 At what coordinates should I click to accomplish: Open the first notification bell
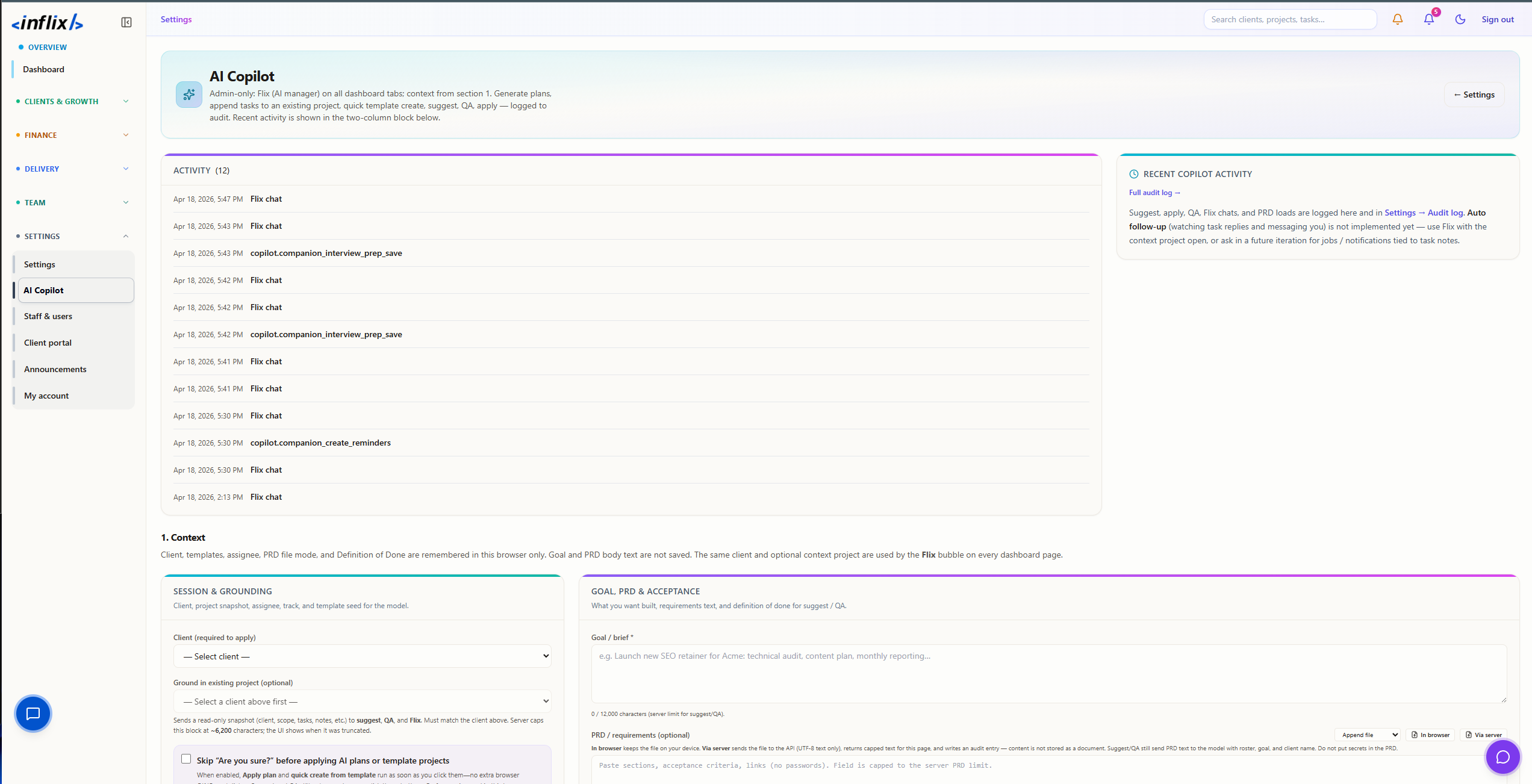[1397, 19]
